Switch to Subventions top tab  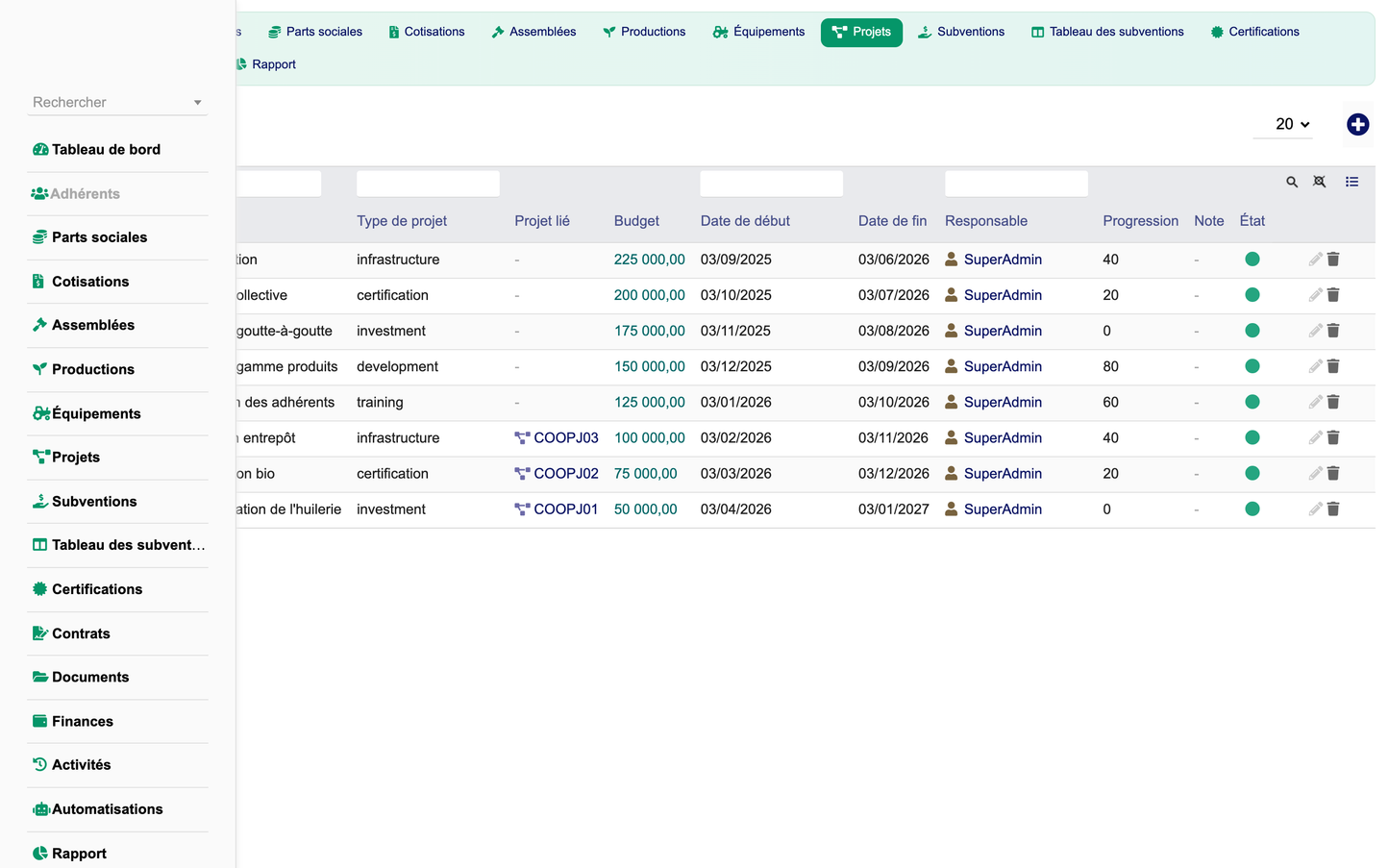[961, 32]
